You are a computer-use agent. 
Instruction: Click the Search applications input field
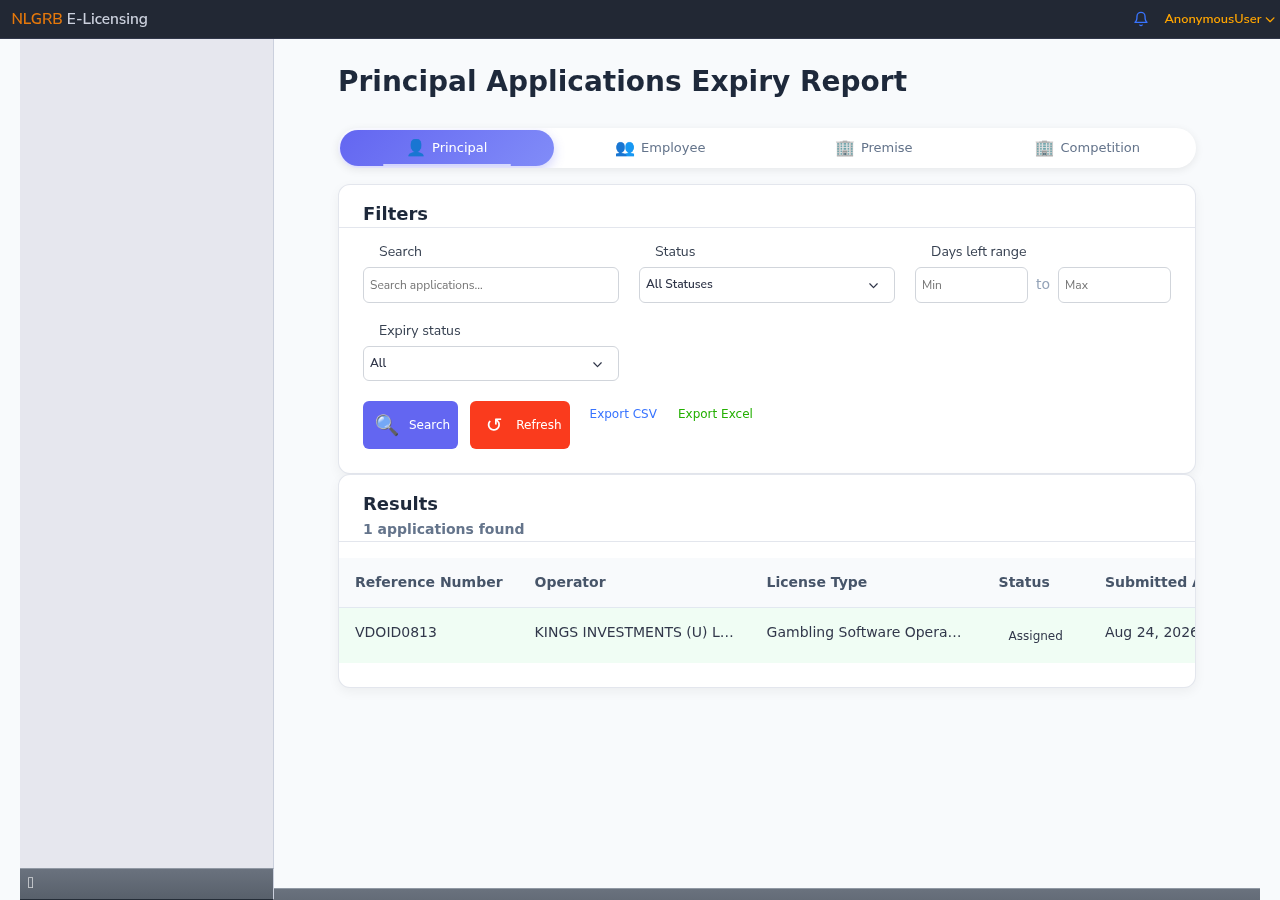(x=491, y=285)
